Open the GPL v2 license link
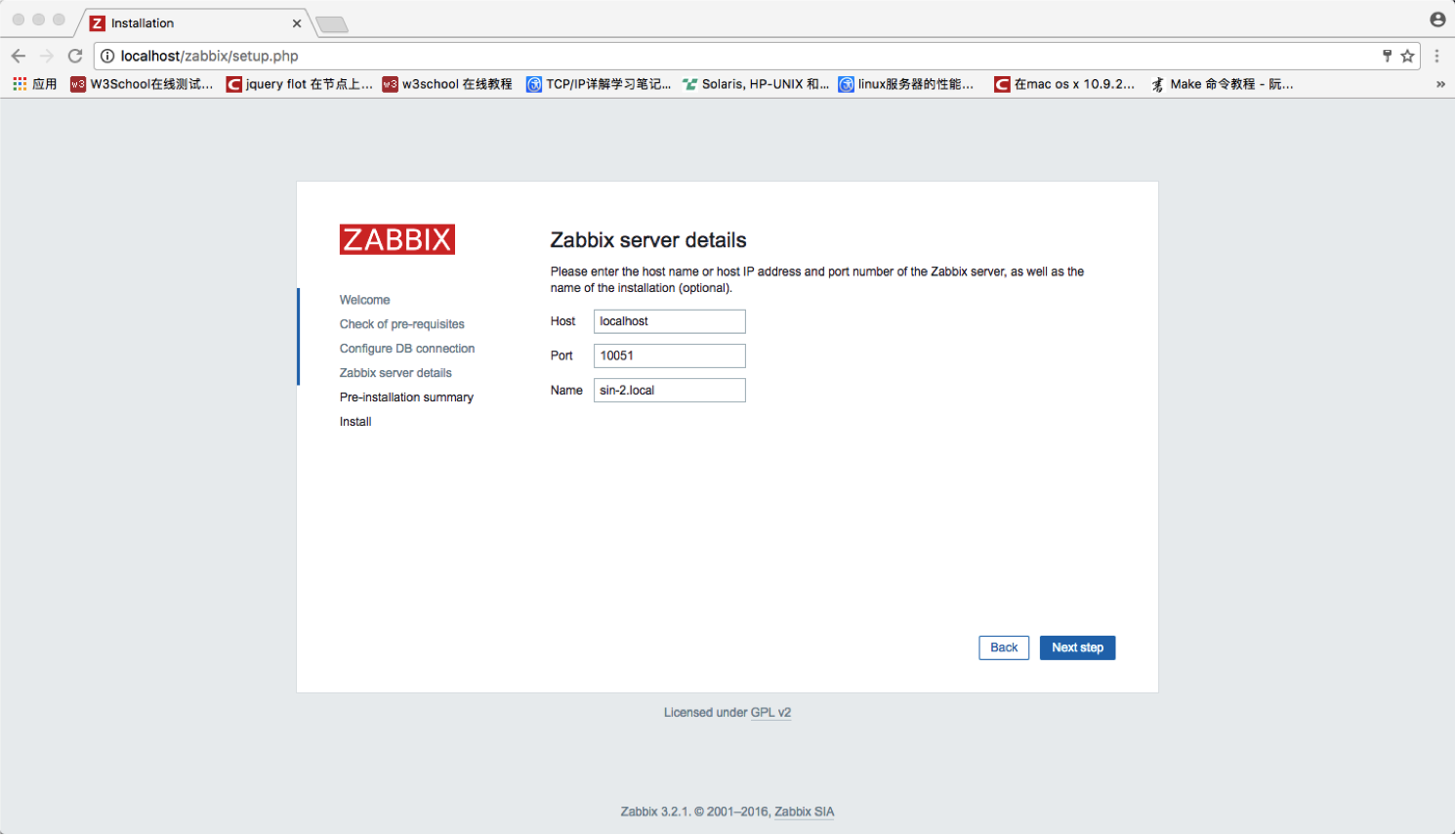Viewport: 1456px width, 835px height. [x=770, y=713]
